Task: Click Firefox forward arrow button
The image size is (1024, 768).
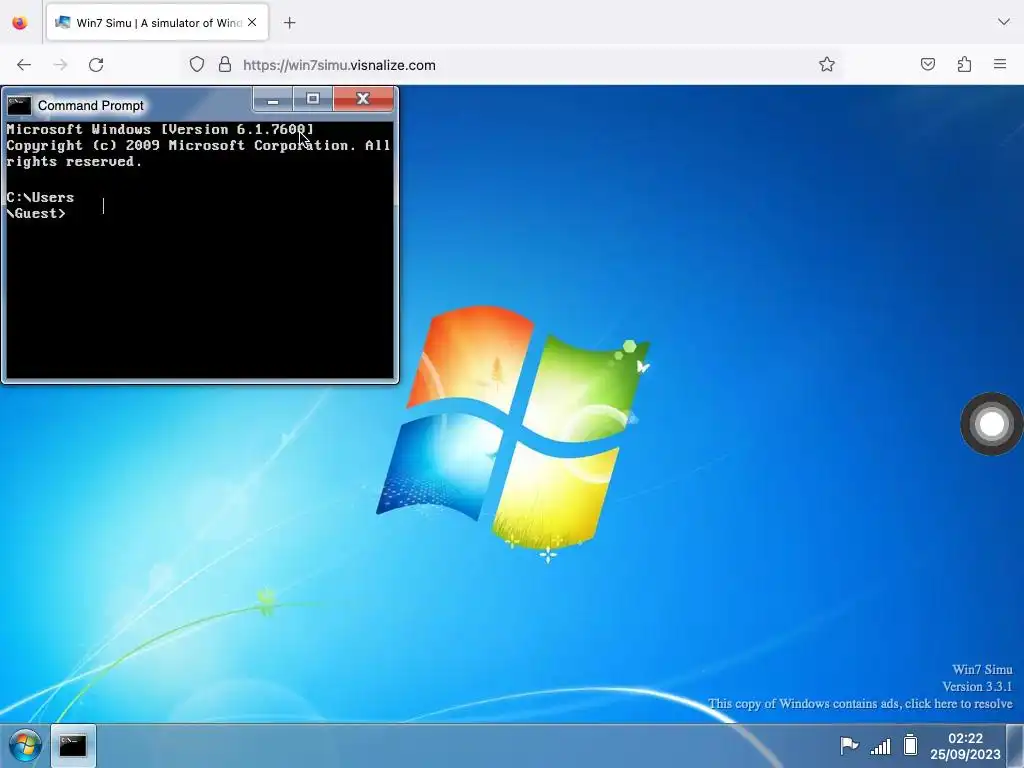Action: [x=60, y=65]
